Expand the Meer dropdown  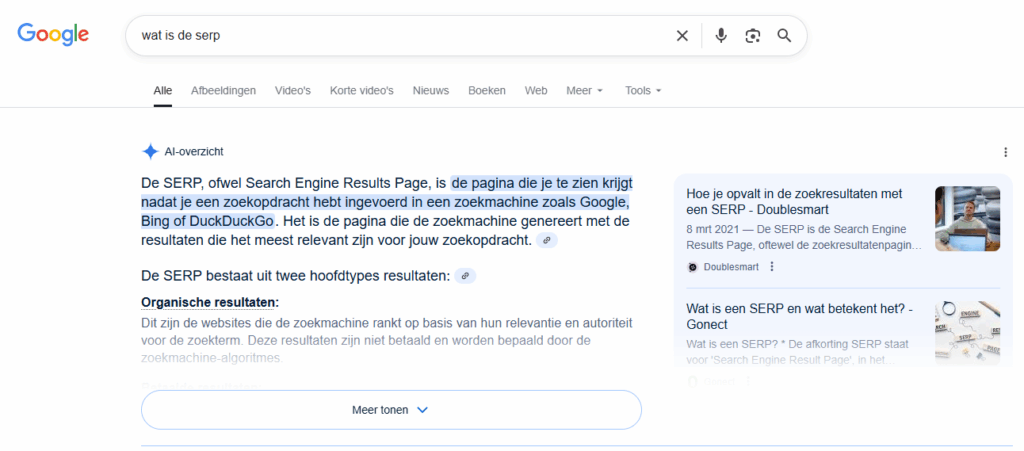[x=584, y=91]
